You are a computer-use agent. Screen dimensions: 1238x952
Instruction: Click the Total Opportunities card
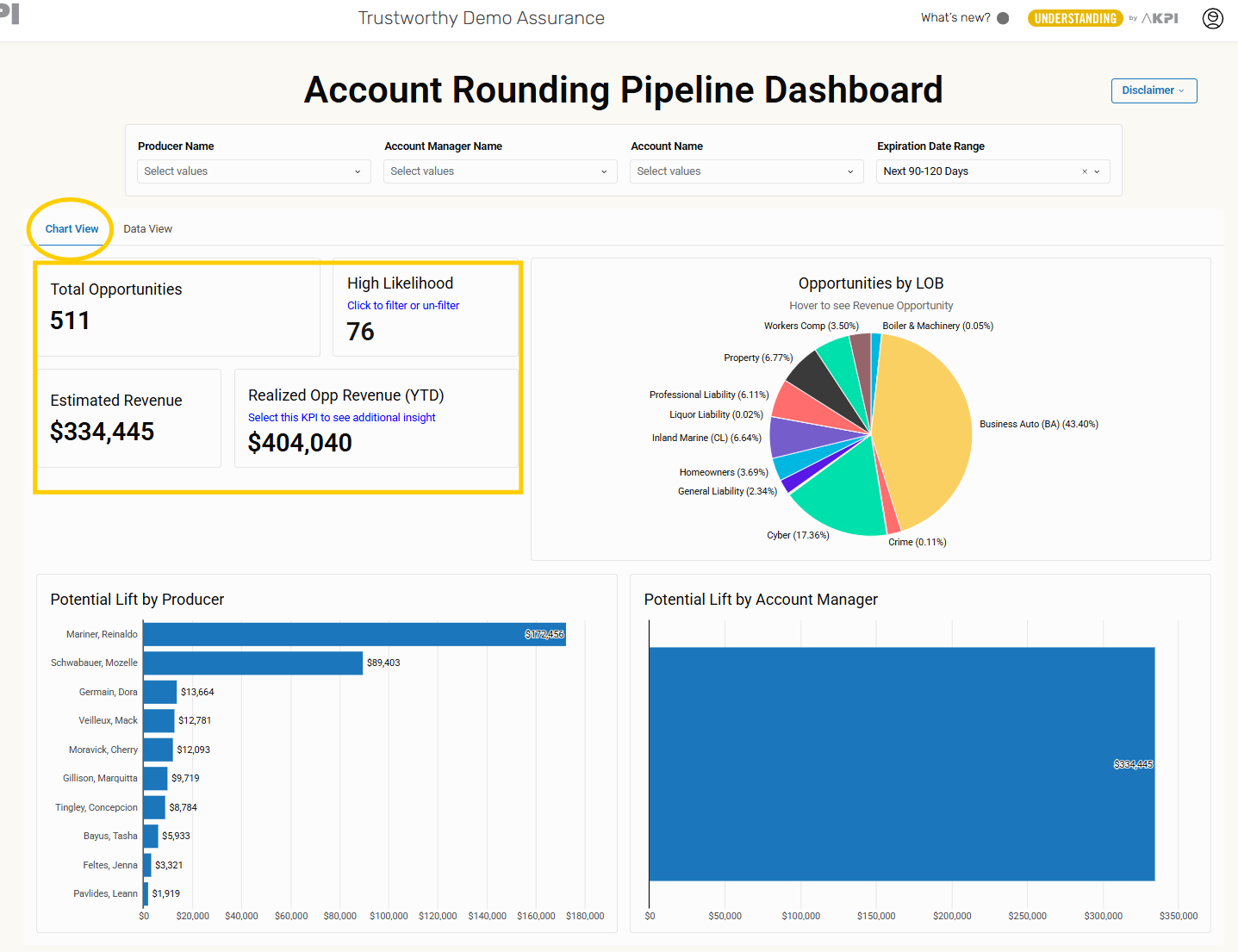[x=177, y=308]
